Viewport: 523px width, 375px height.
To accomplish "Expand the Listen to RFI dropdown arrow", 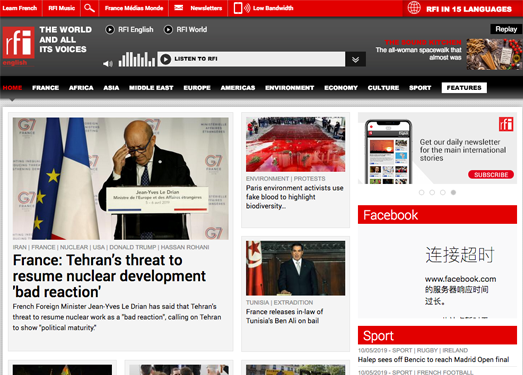I will (x=356, y=59).
